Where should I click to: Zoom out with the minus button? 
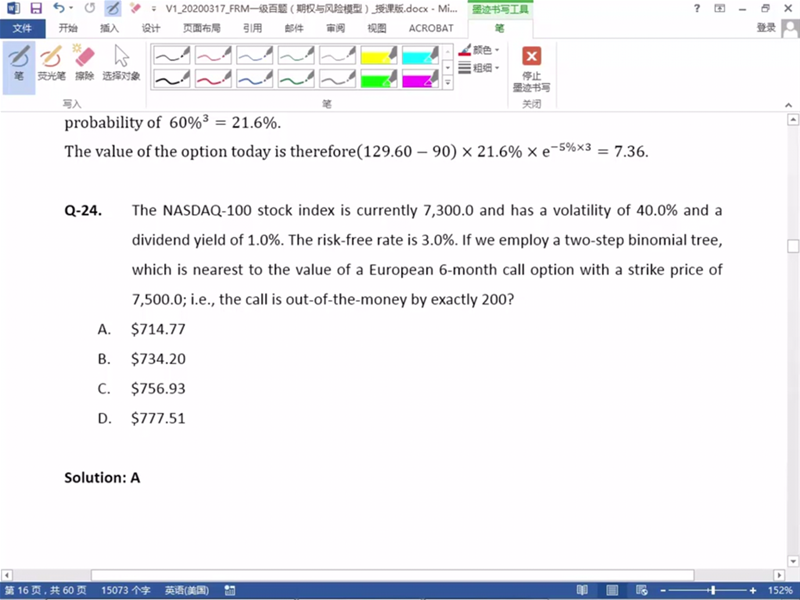point(663,590)
